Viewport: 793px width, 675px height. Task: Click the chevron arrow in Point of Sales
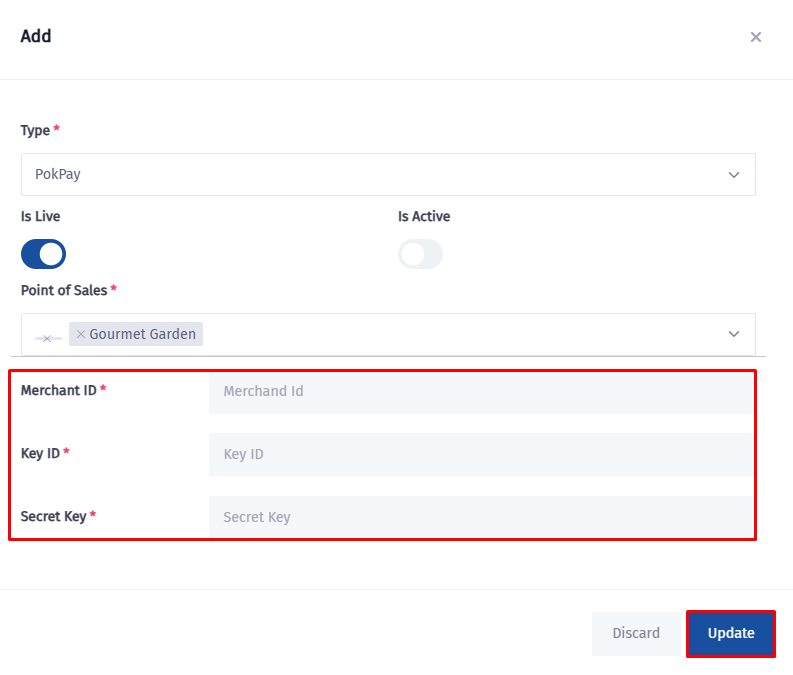(734, 334)
